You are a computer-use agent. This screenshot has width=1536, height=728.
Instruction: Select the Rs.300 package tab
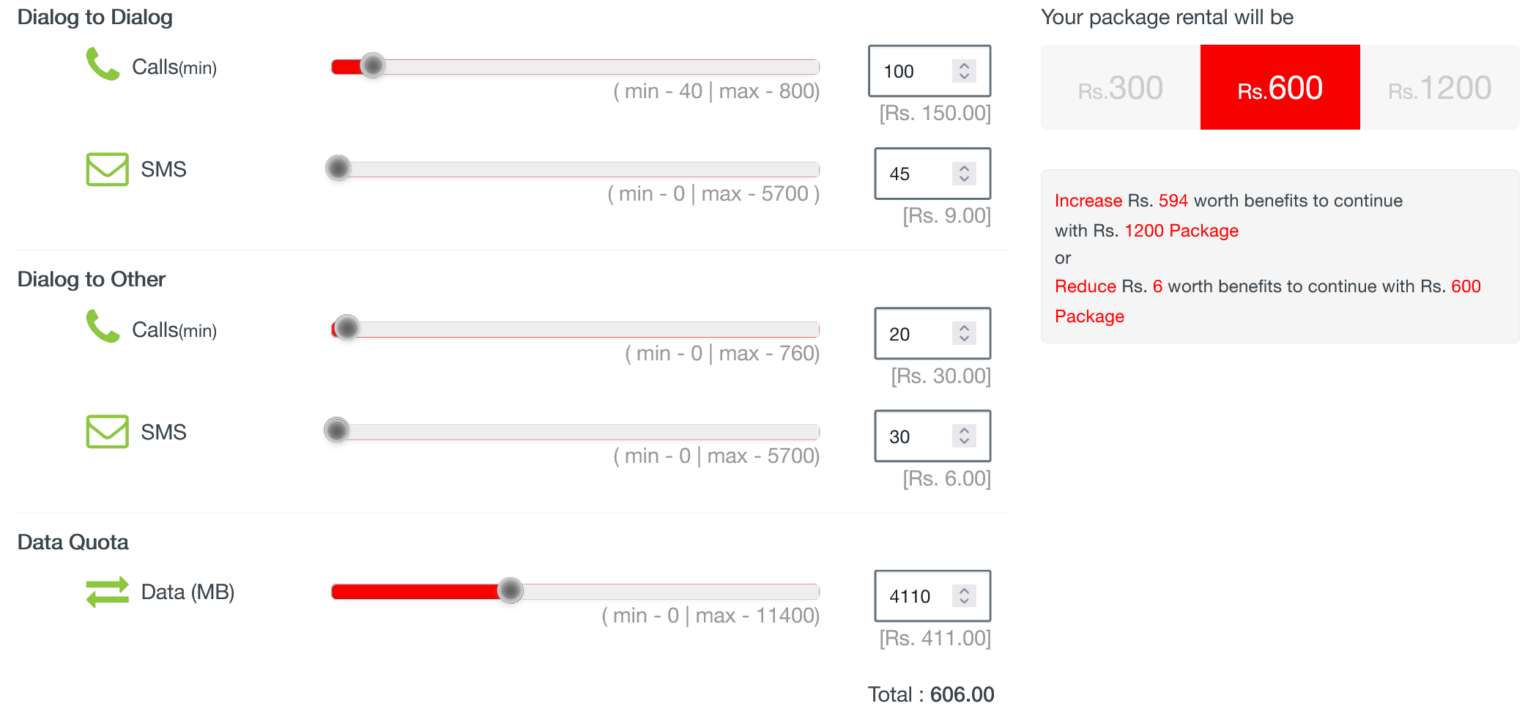click(1120, 87)
